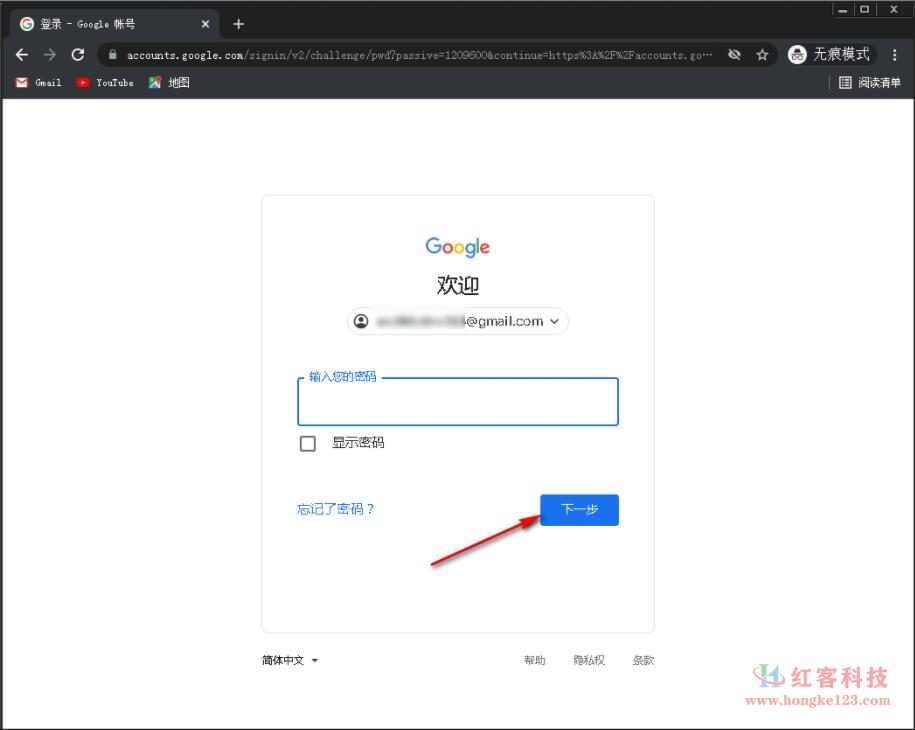Open the 隐私权 privacy link
915x730 pixels.
point(589,660)
